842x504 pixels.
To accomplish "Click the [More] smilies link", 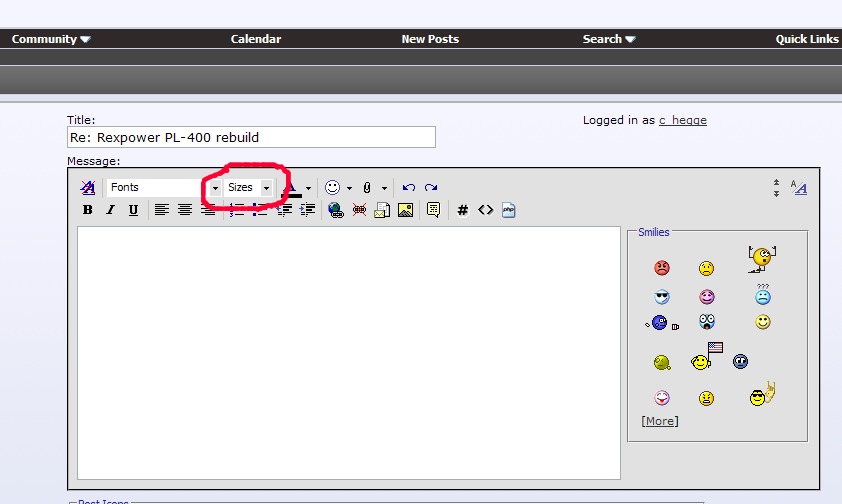I will (x=659, y=421).
